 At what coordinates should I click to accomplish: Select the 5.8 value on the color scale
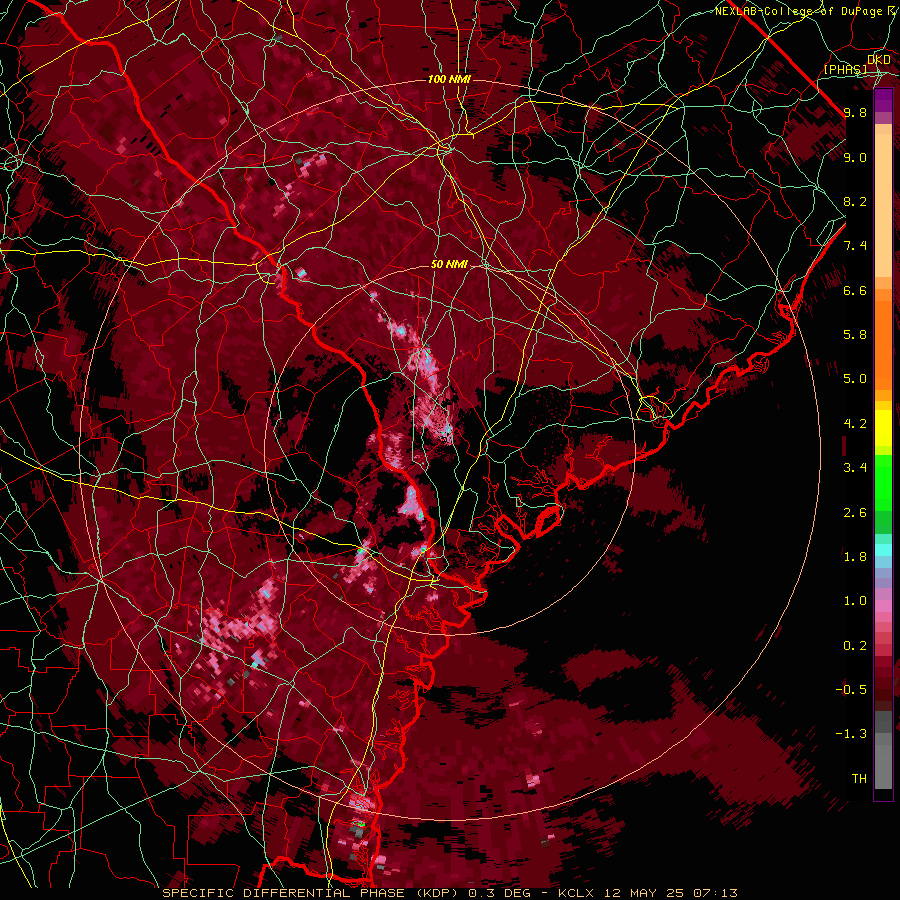pyautogui.click(x=855, y=335)
